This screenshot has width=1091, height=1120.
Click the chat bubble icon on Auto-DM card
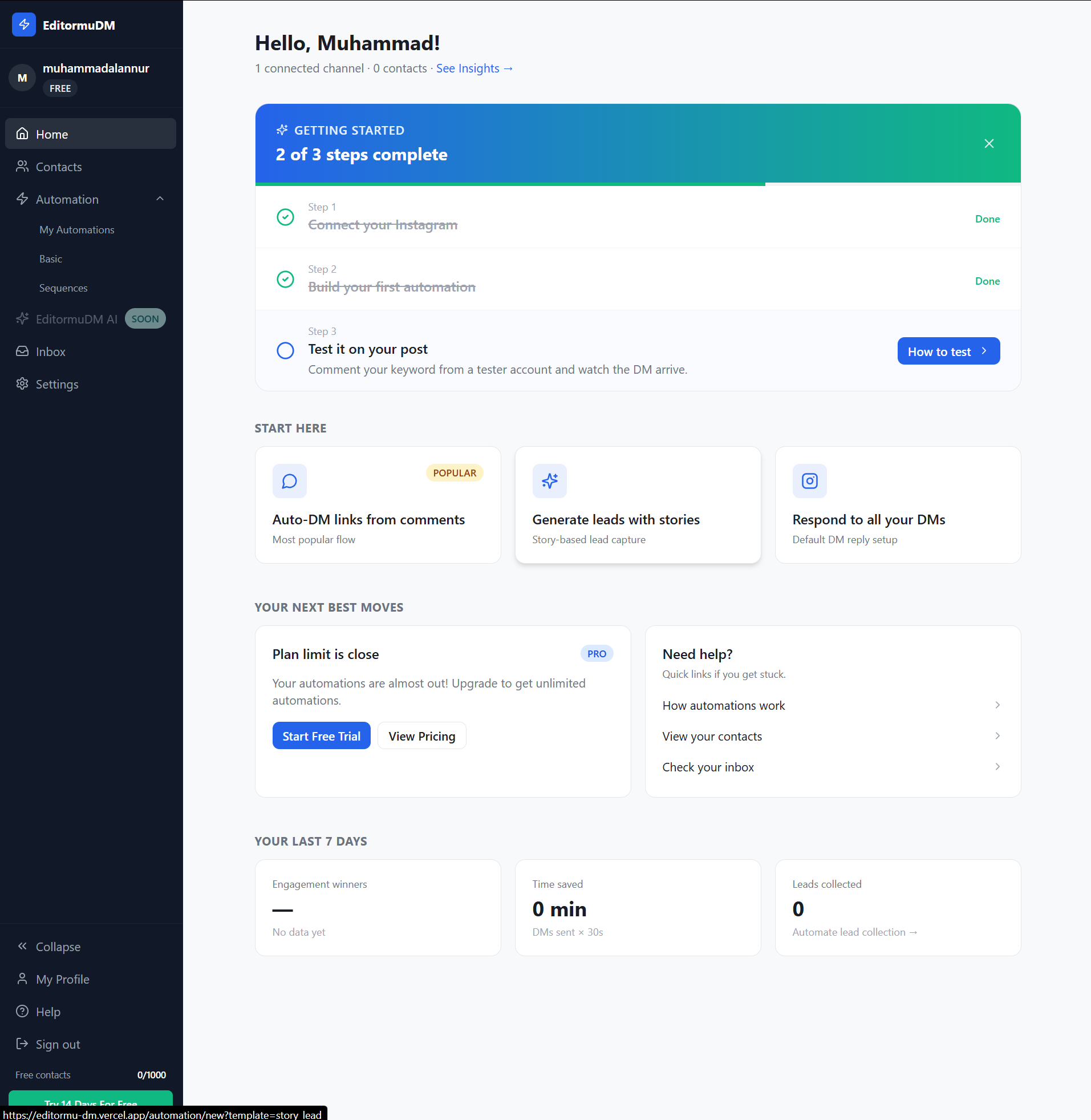pyautogui.click(x=289, y=481)
